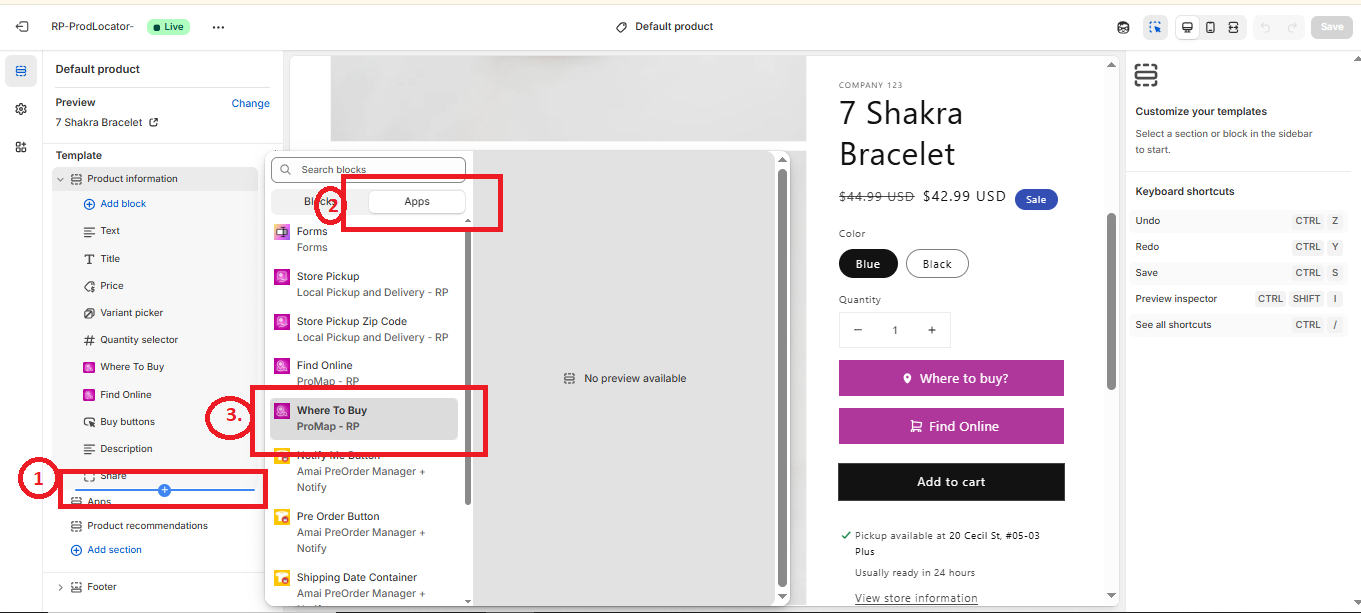
Task: Open the Theme settings gear icon
Action: [x=21, y=109]
